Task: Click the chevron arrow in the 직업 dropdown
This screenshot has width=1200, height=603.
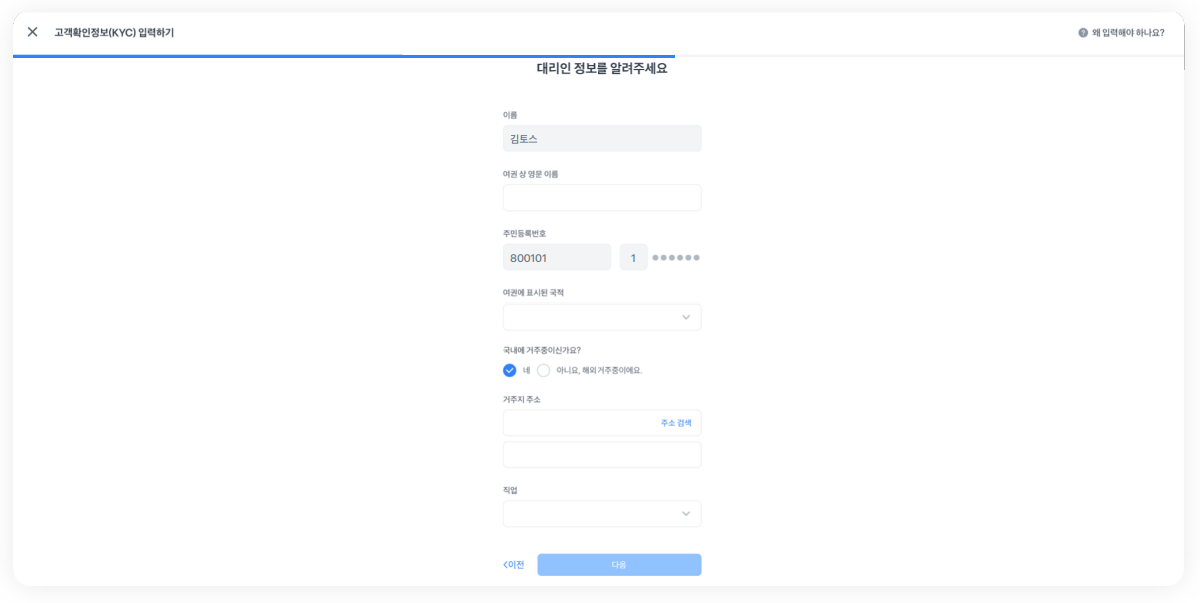Action: [x=686, y=514]
